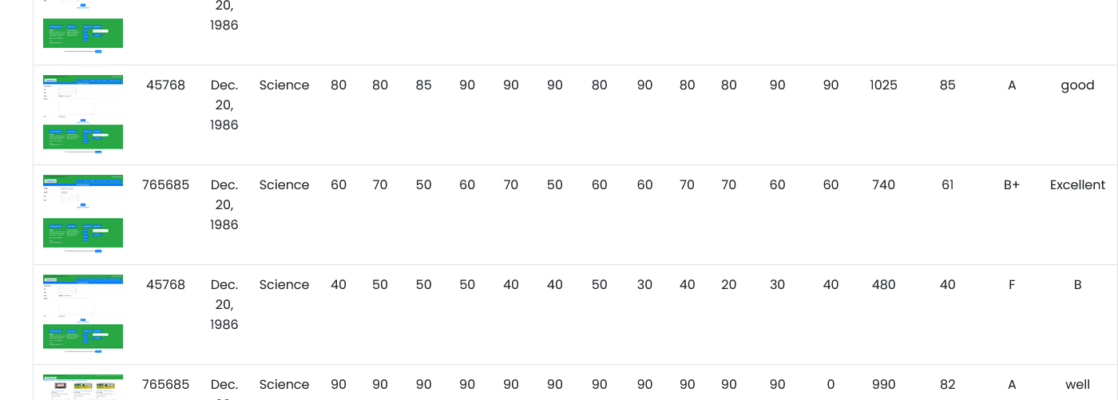Select total marks cell 990
Screen dimensions: 1118x400
click(x=883, y=385)
